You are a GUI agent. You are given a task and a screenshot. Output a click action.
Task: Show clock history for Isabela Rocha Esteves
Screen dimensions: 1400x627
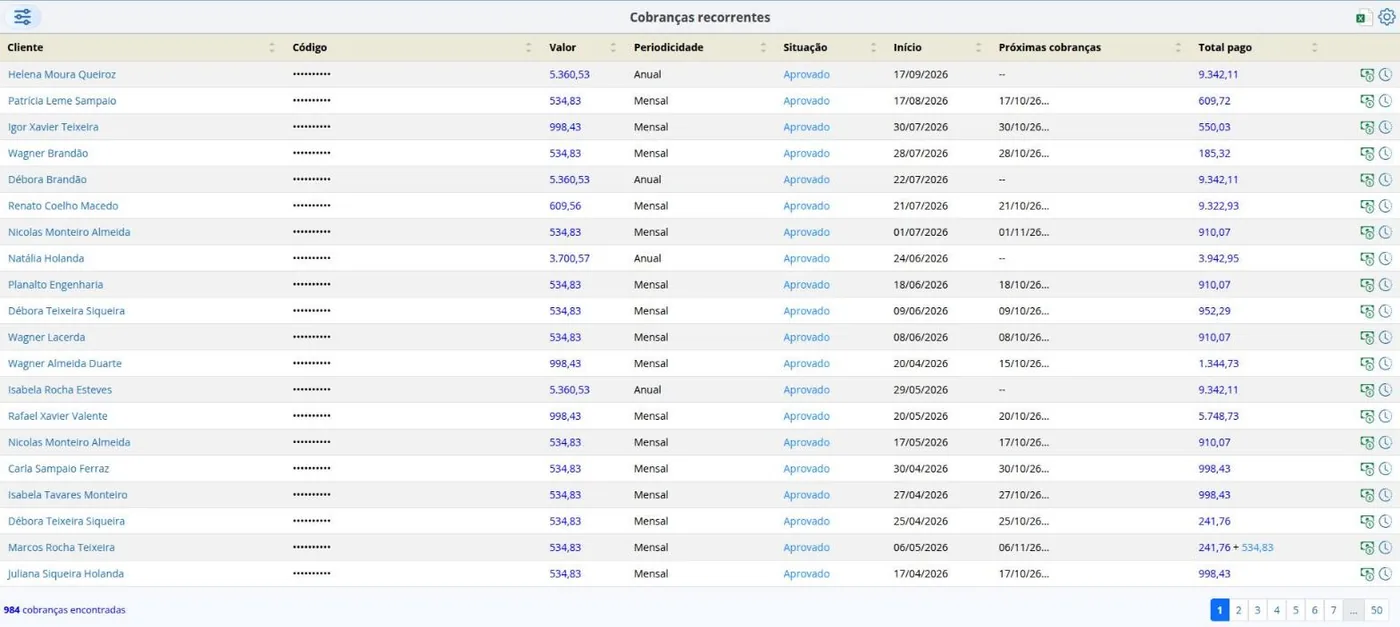pyautogui.click(x=1385, y=390)
